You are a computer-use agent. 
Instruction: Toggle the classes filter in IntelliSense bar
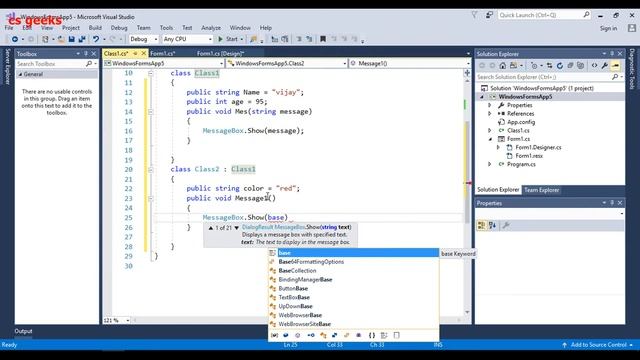[x=323, y=336]
